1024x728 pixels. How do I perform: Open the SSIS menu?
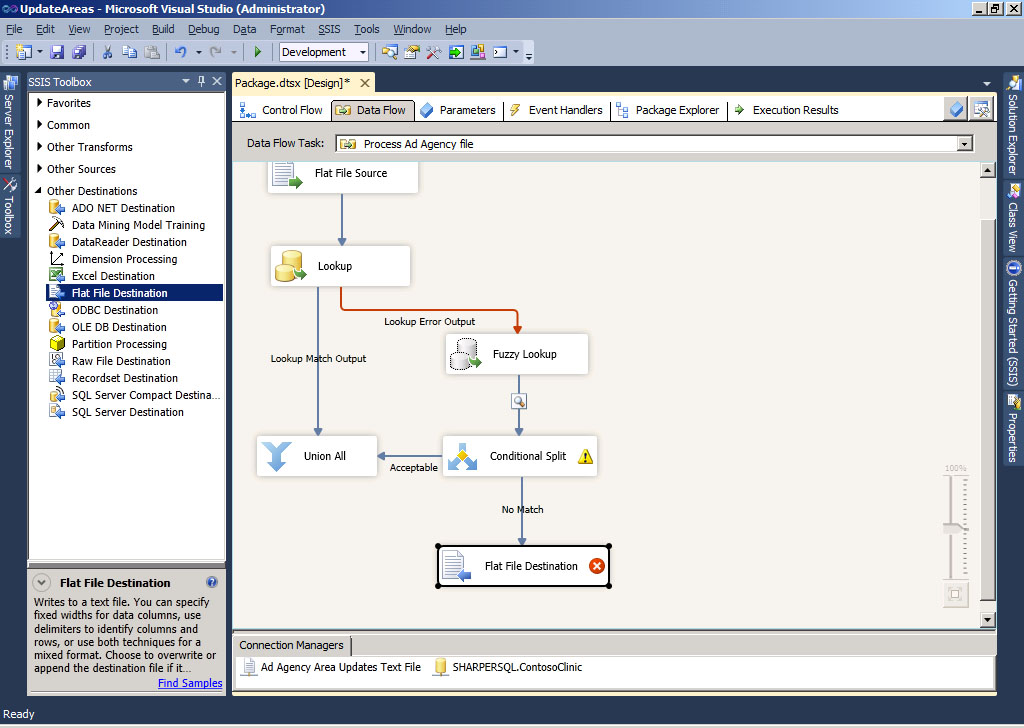329,29
